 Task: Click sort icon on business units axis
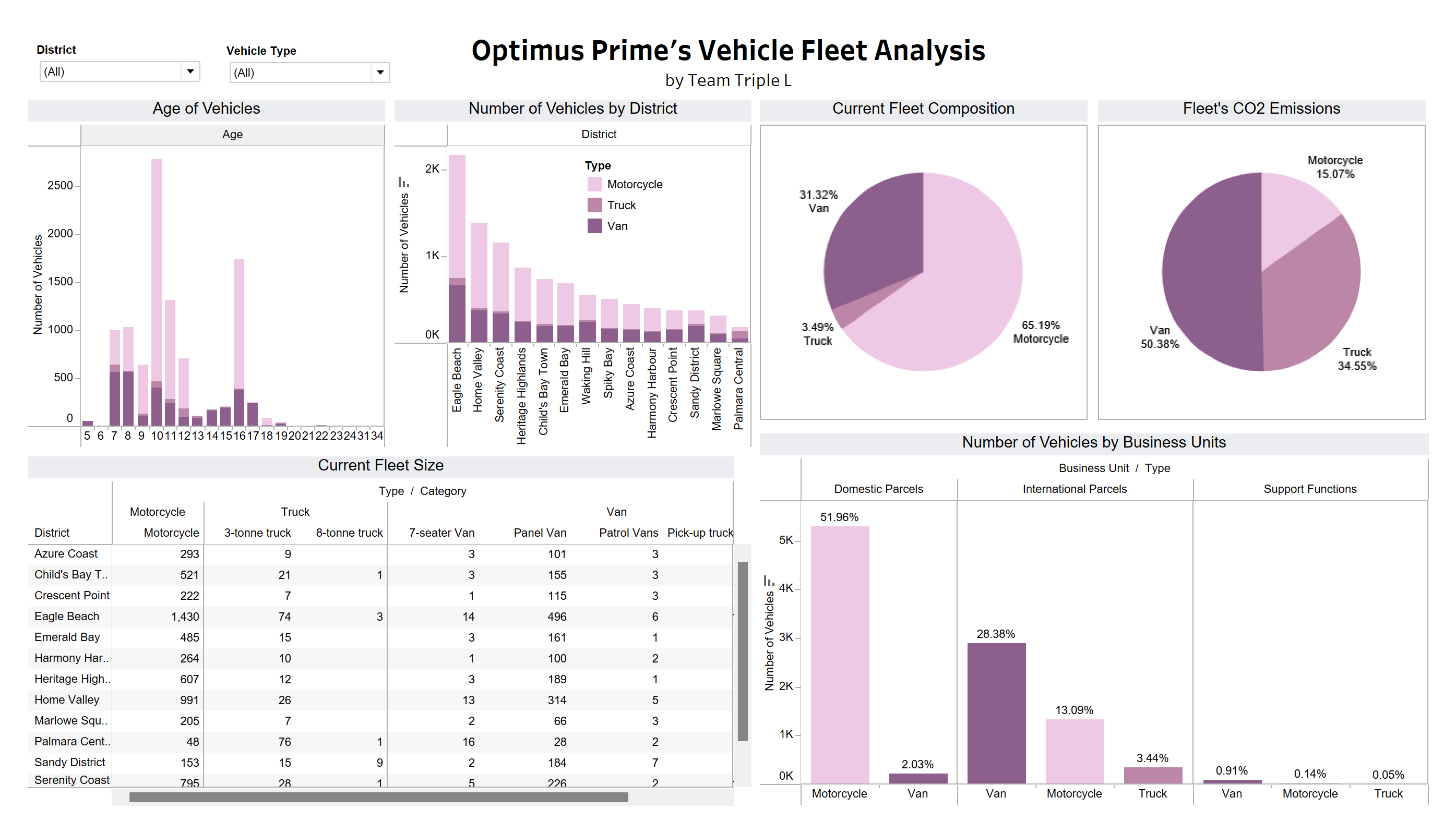[769, 581]
